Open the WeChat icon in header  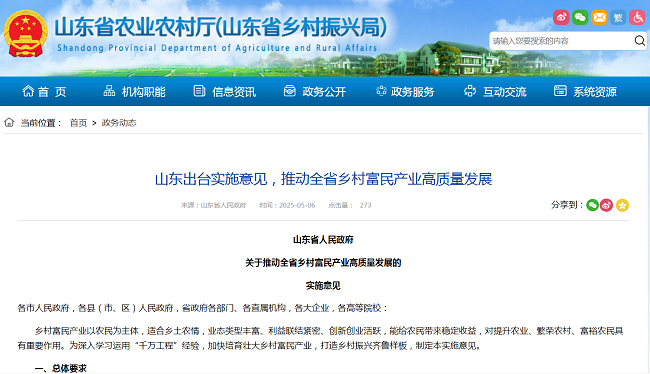coord(580,17)
